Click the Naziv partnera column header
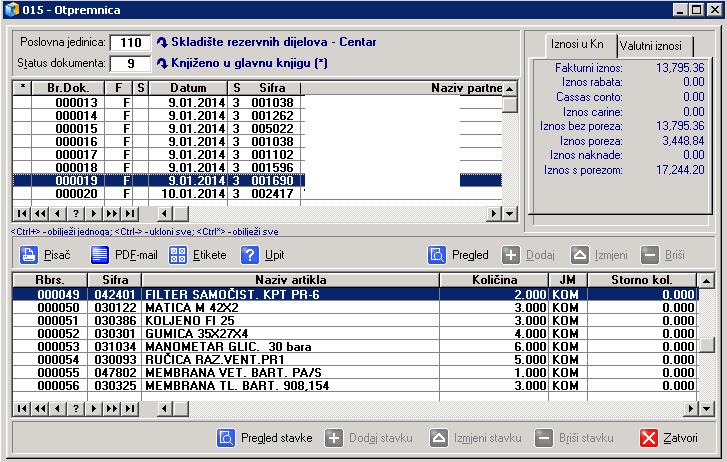This screenshot has height=462, width=727. click(402, 88)
